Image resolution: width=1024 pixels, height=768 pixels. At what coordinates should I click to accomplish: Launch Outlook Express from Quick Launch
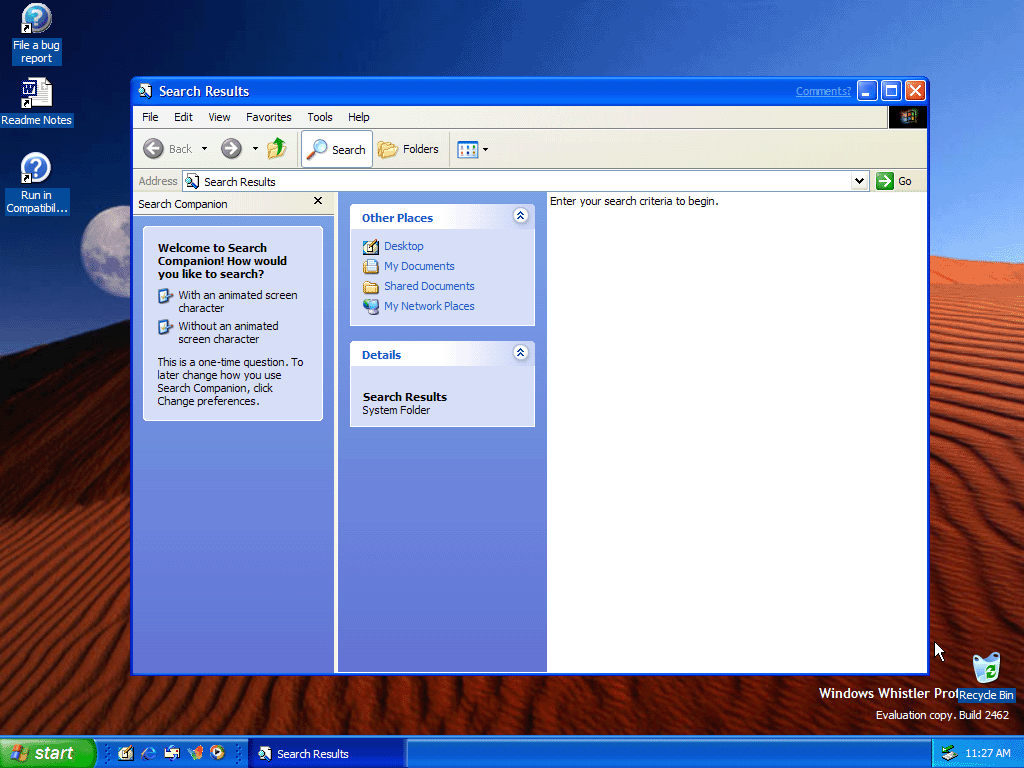pos(172,754)
